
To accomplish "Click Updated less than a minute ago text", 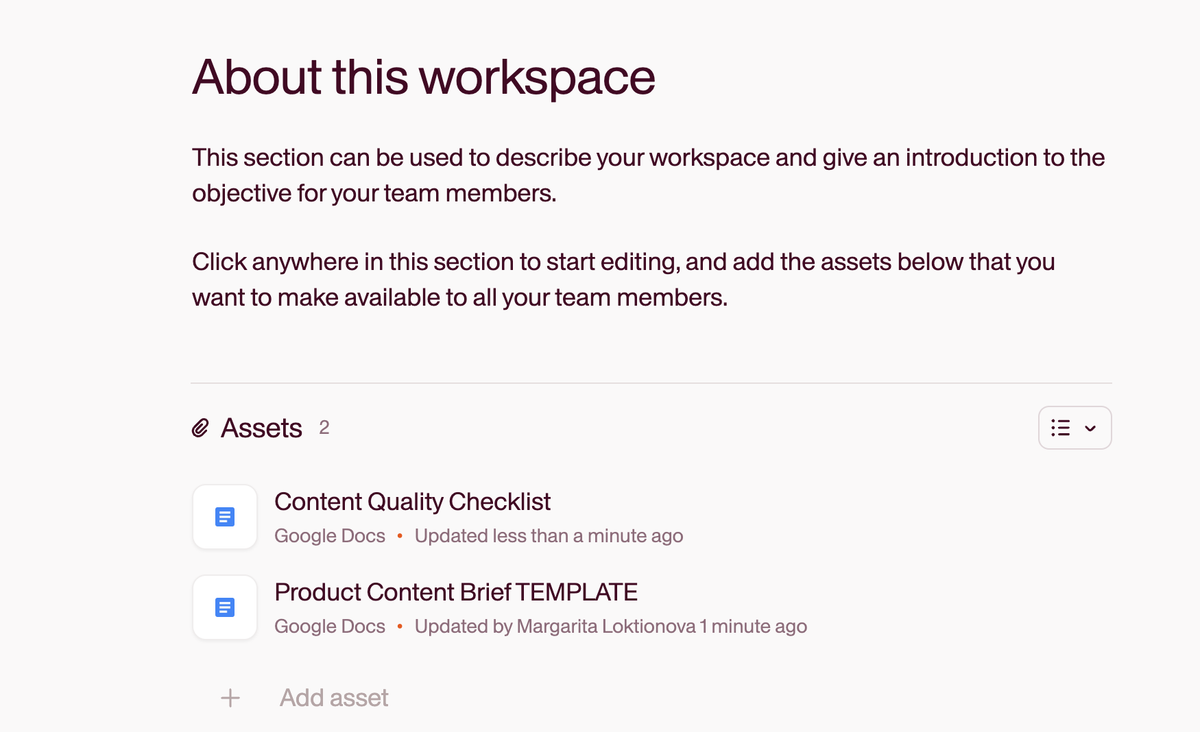I will point(548,536).
